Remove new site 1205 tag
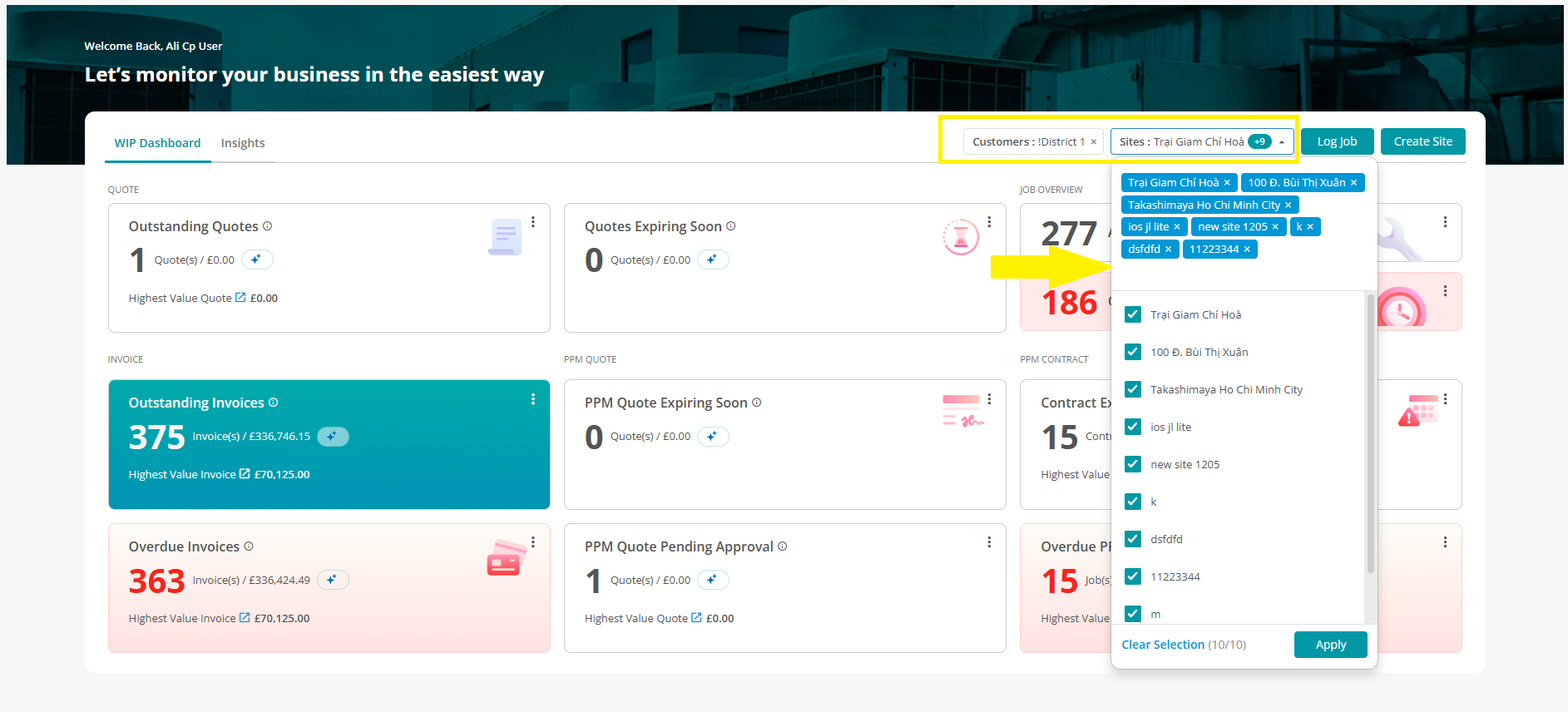 point(1275,227)
